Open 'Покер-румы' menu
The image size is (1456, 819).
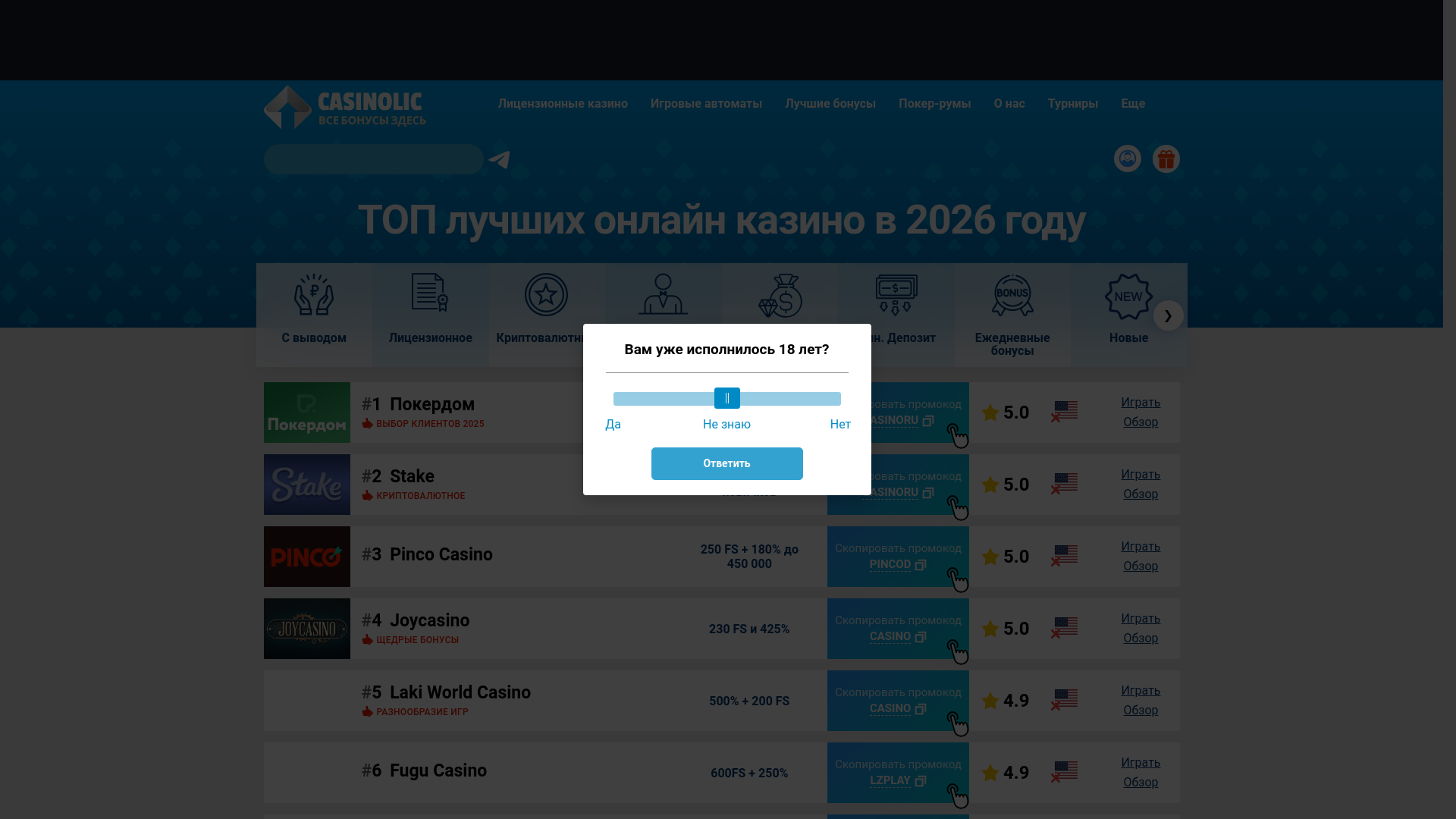(935, 104)
